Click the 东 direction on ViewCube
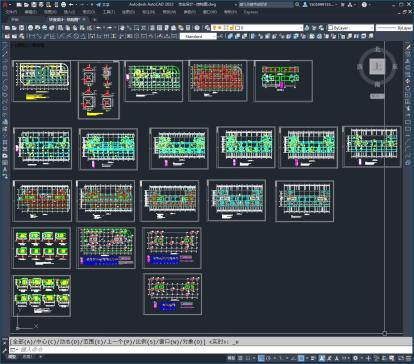The height and width of the screenshot is (364, 414). (395, 67)
